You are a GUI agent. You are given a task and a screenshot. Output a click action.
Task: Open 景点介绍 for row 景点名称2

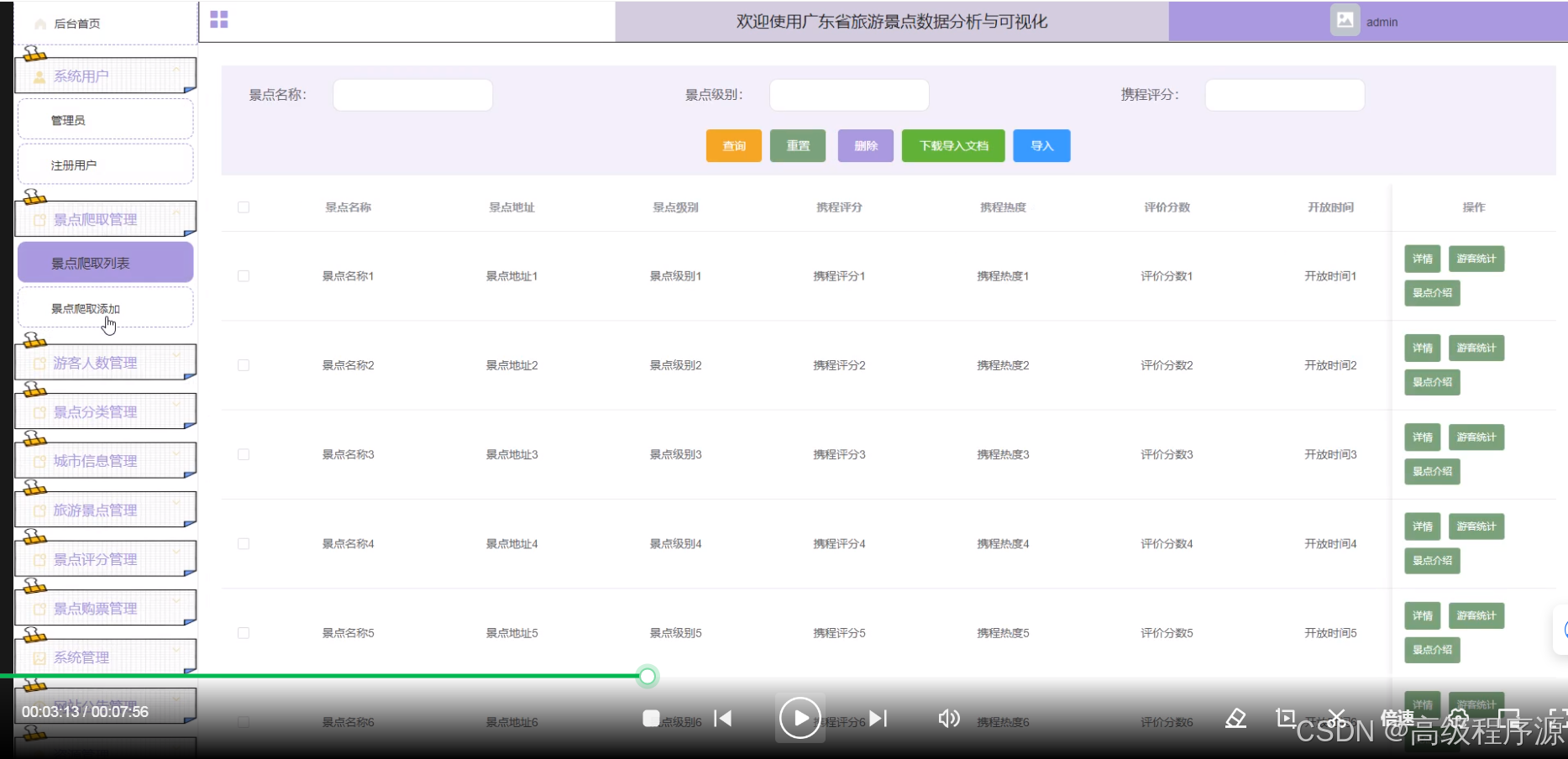[x=1433, y=382]
